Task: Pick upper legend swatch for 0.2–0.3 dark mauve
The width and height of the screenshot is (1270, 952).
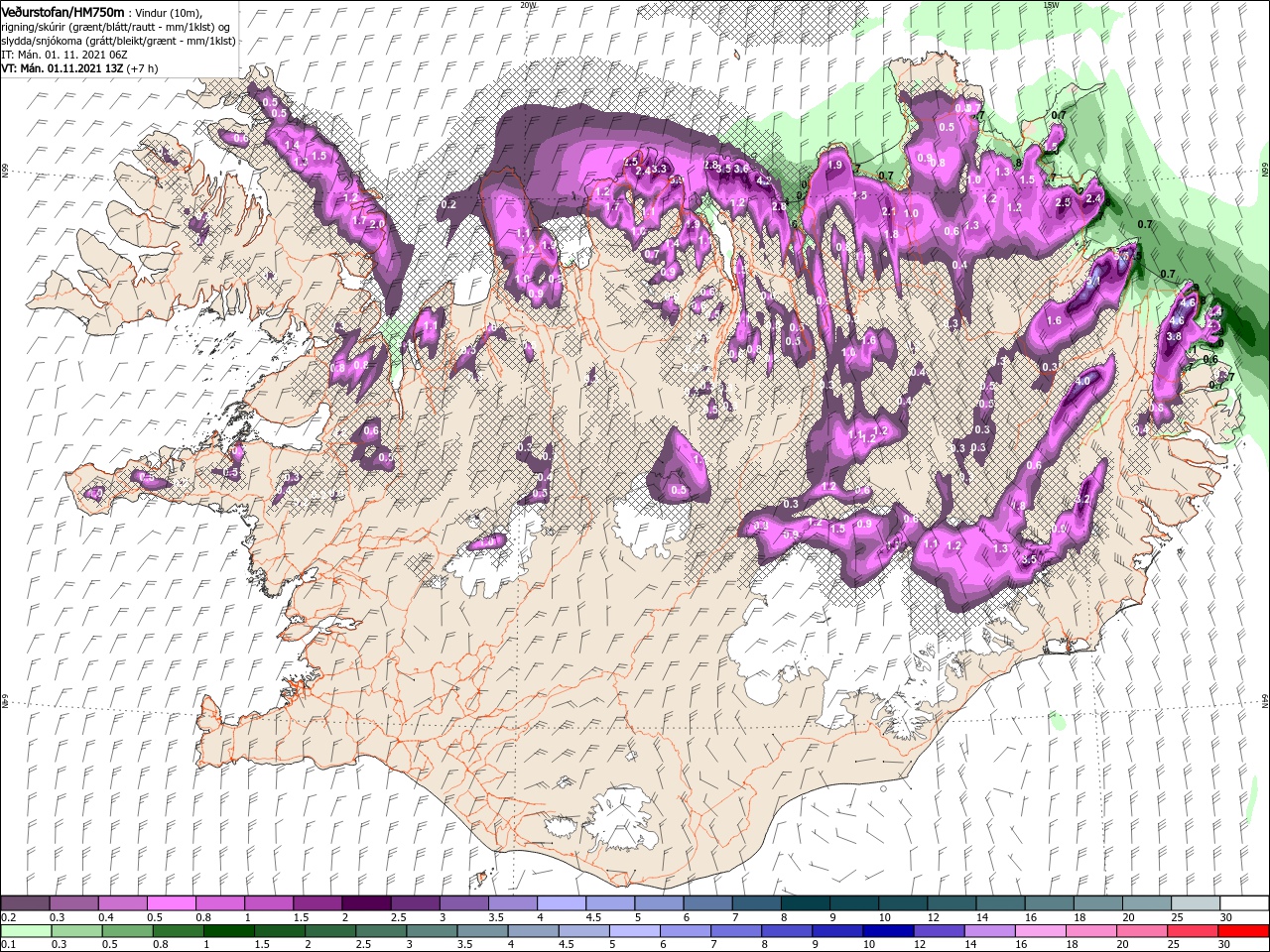Action: pos(25,903)
